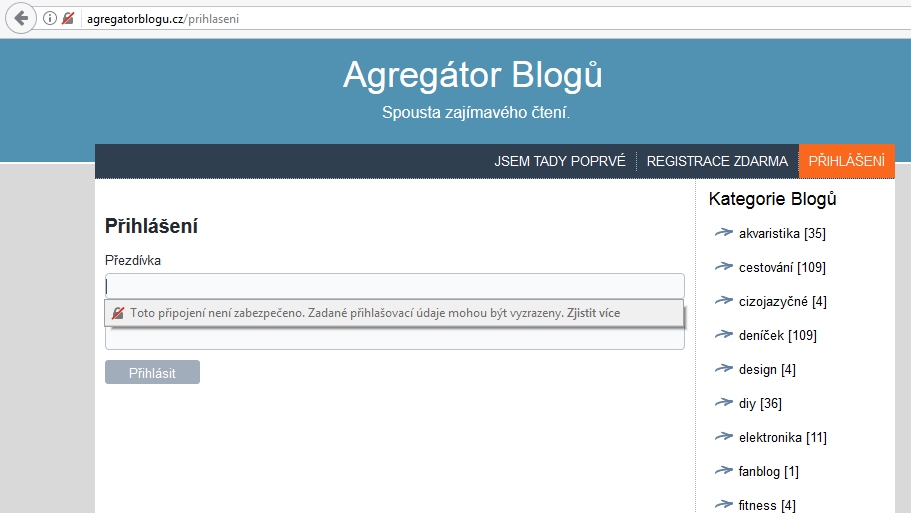Browse the diy [36] category
This screenshot has width=911, height=513.
(x=760, y=403)
